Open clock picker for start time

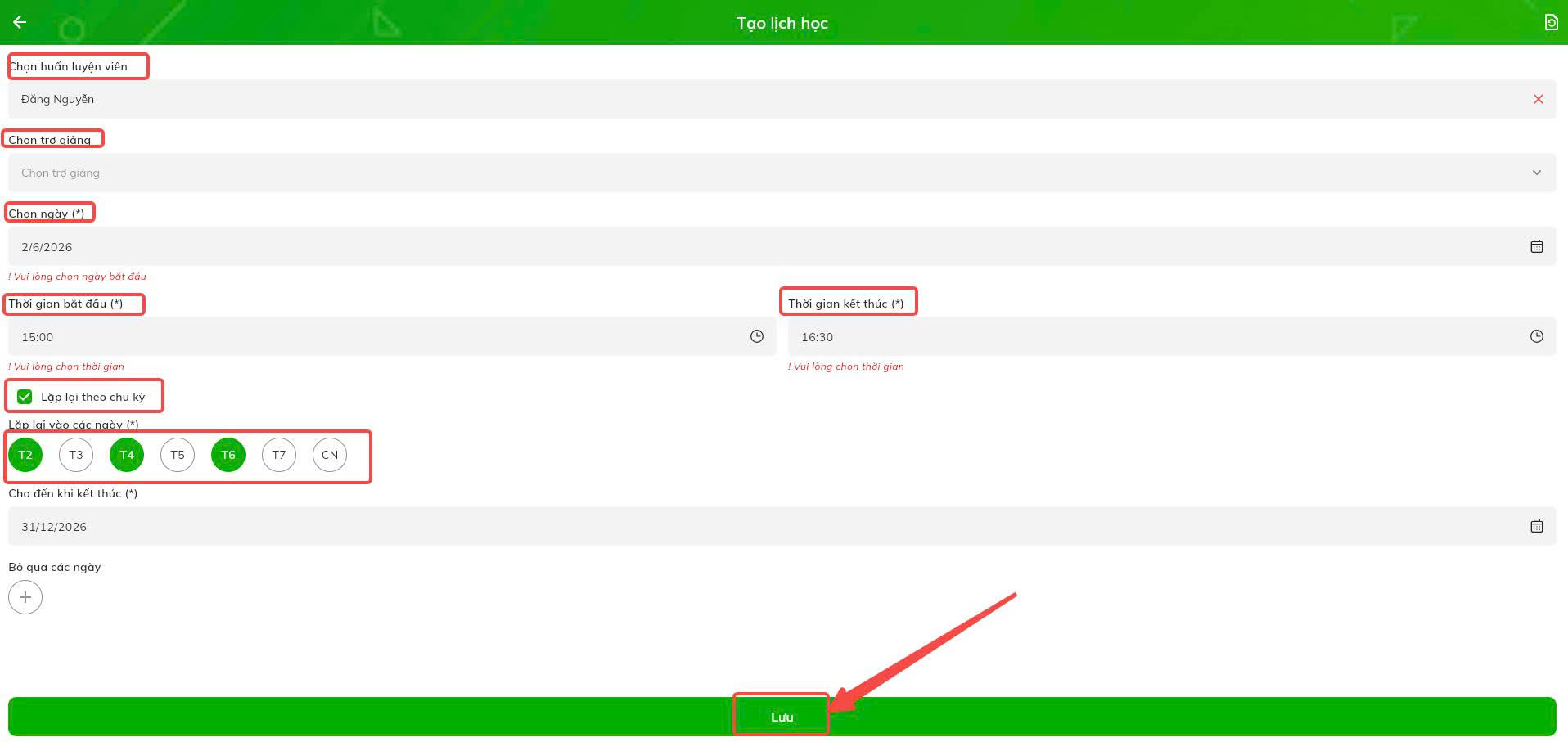point(757,336)
